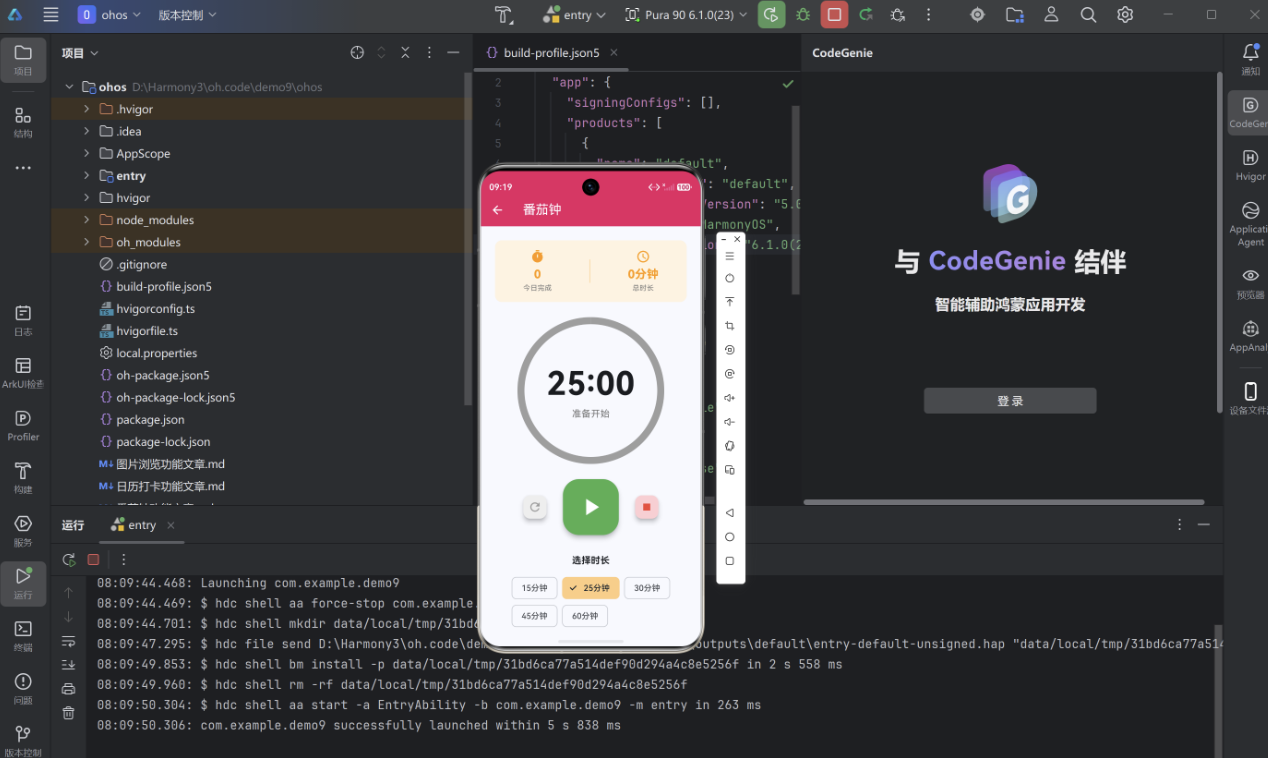Open the ArkUI Inspector tool window
The height and width of the screenshot is (758, 1268).
tap(23, 373)
